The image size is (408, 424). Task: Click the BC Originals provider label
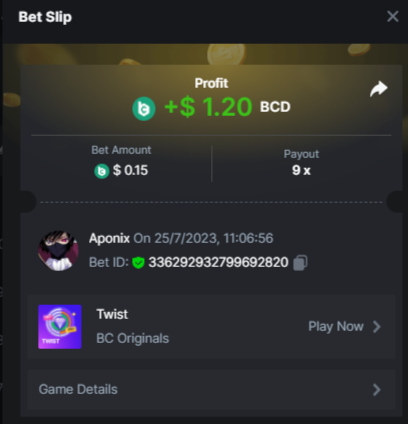tap(133, 339)
